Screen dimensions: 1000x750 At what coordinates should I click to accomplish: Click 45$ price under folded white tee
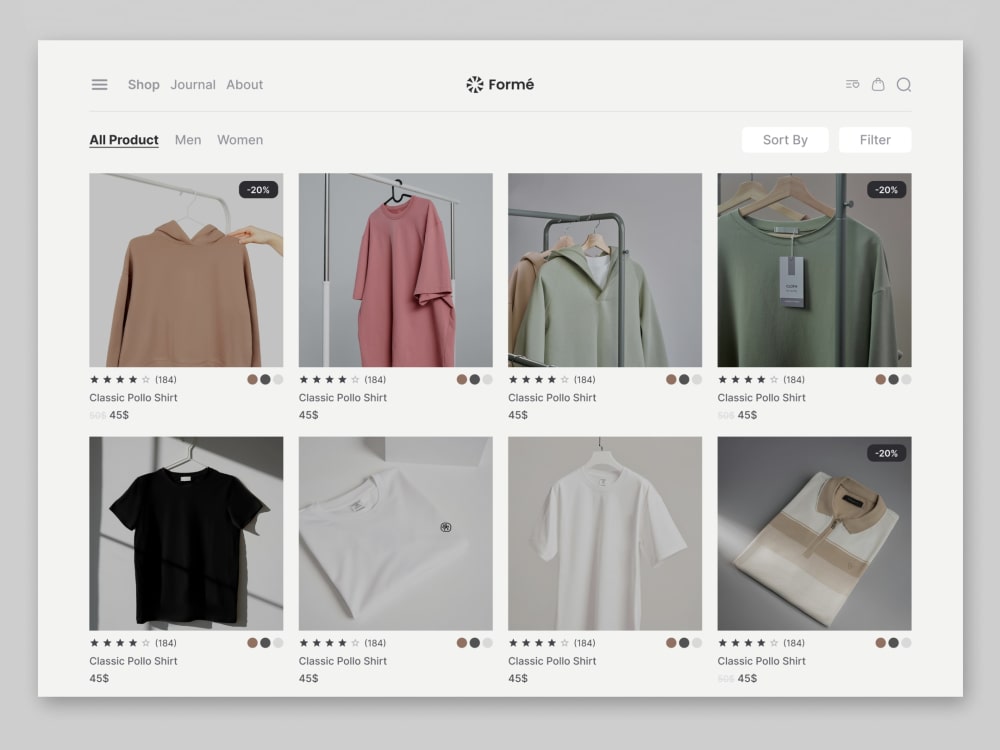point(309,678)
